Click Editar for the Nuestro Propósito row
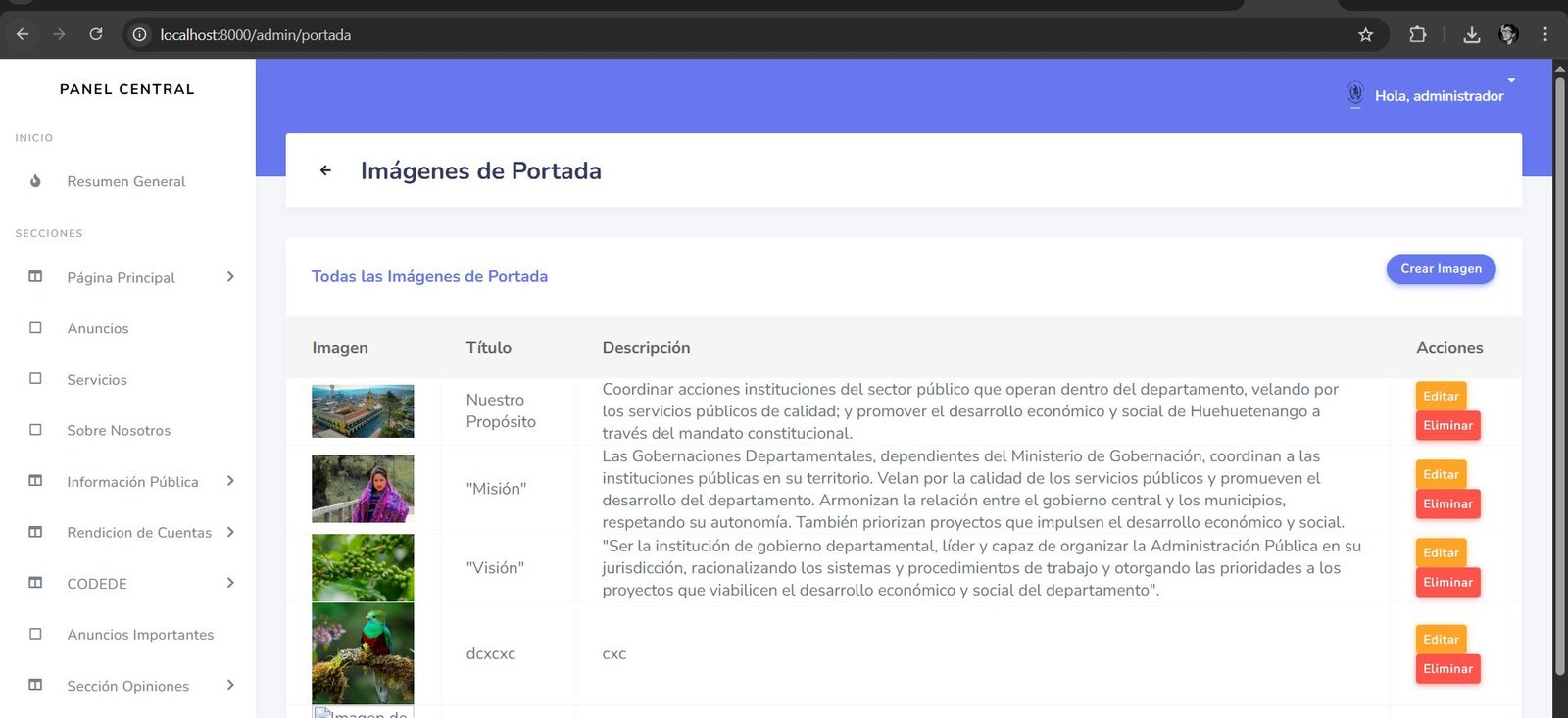Screen dimensions: 1568x718 point(1441,396)
